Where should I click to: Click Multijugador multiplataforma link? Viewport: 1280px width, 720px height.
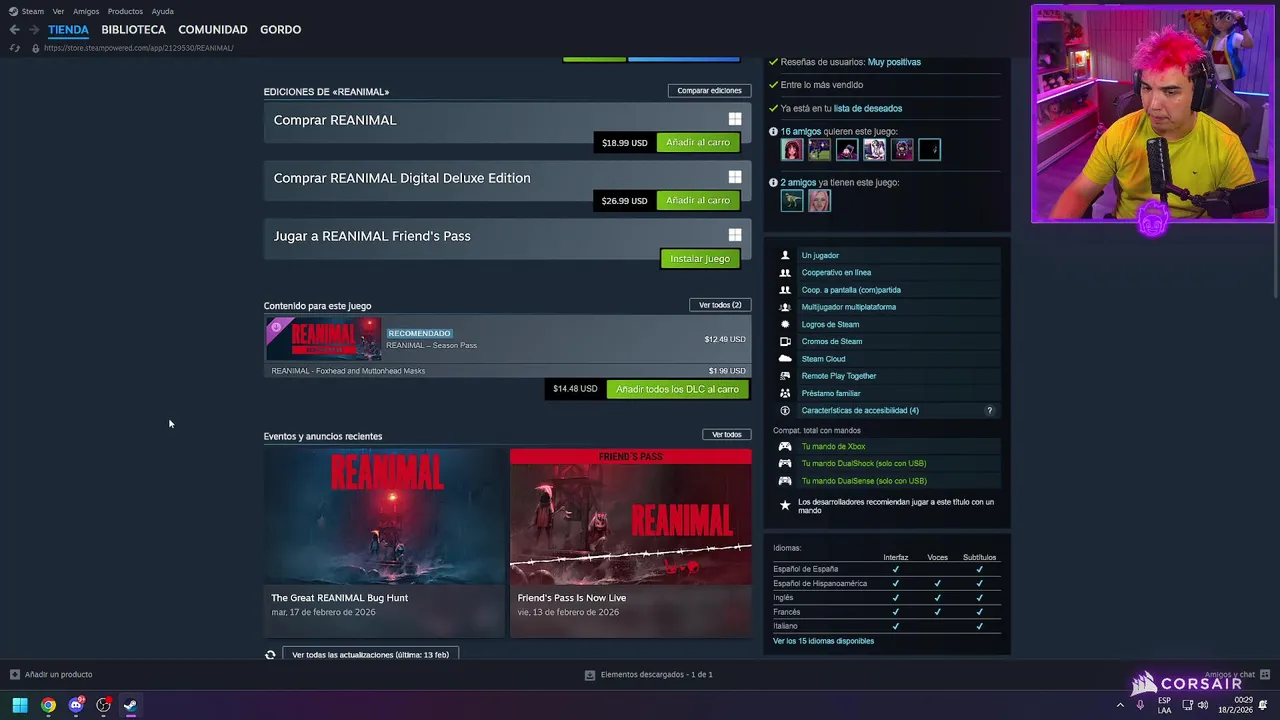(849, 307)
